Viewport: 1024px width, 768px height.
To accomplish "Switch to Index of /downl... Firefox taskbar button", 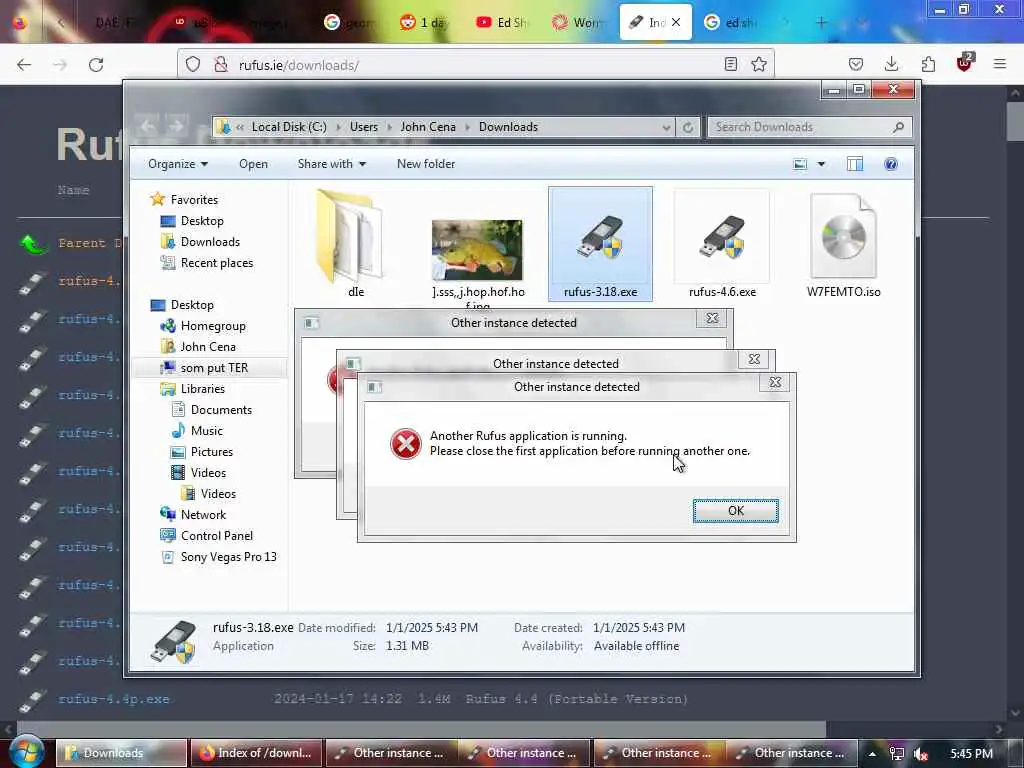I will point(256,753).
